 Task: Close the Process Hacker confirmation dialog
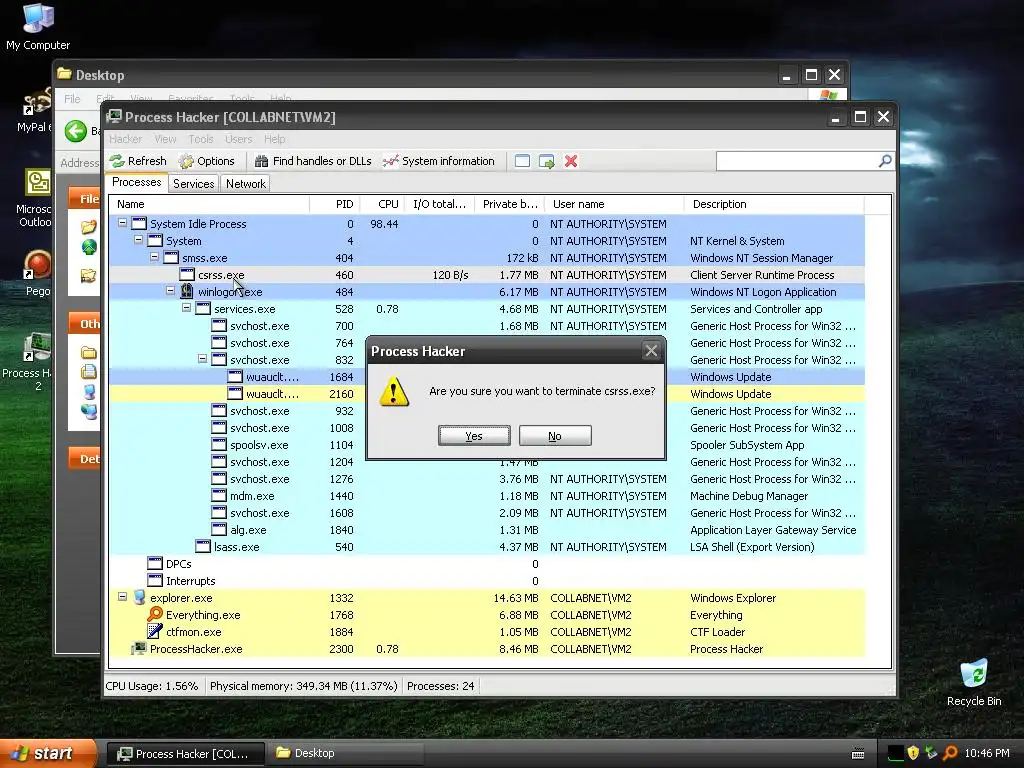[x=651, y=351]
